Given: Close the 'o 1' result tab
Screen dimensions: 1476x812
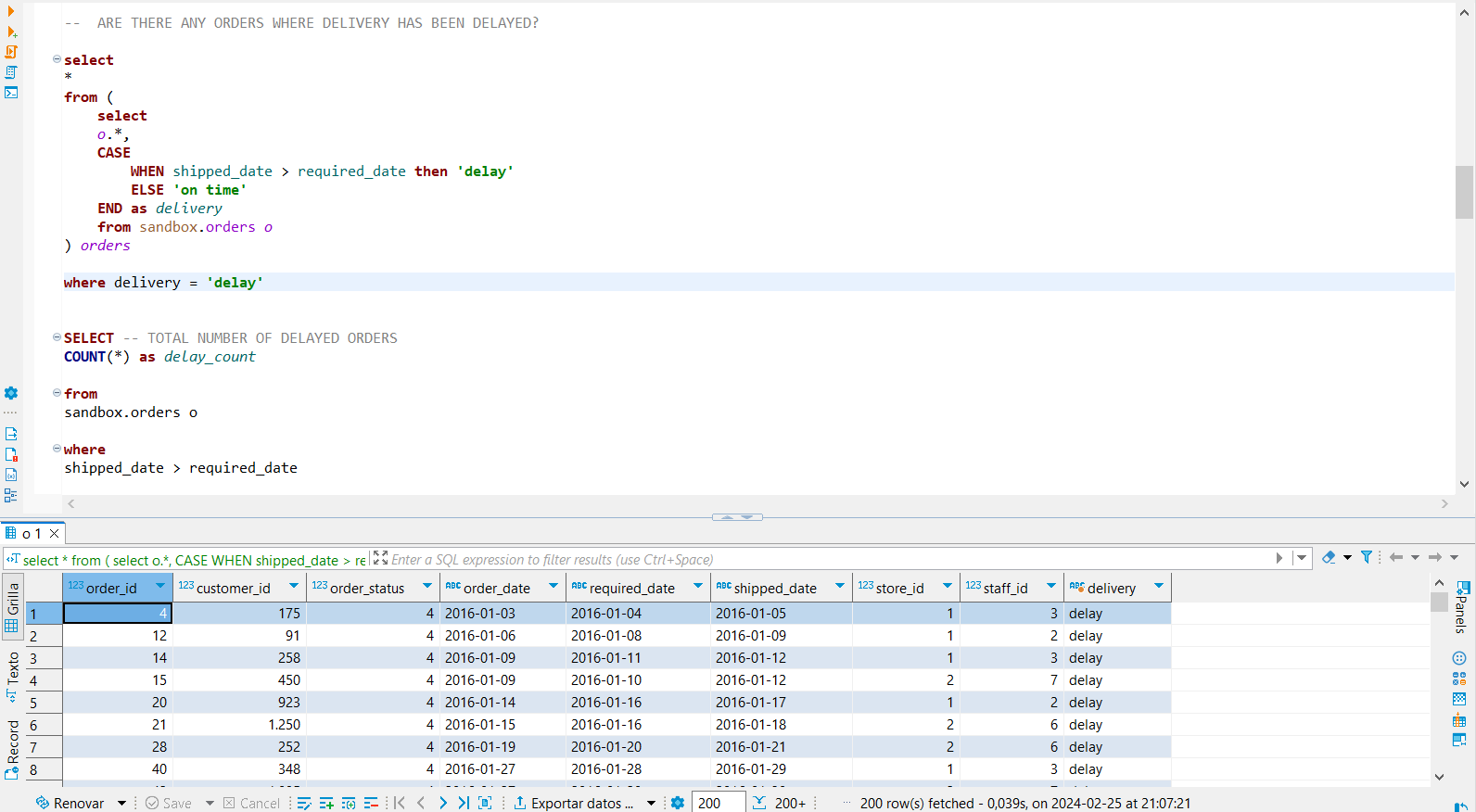Looking at the screenshot, I should point(55,533).
